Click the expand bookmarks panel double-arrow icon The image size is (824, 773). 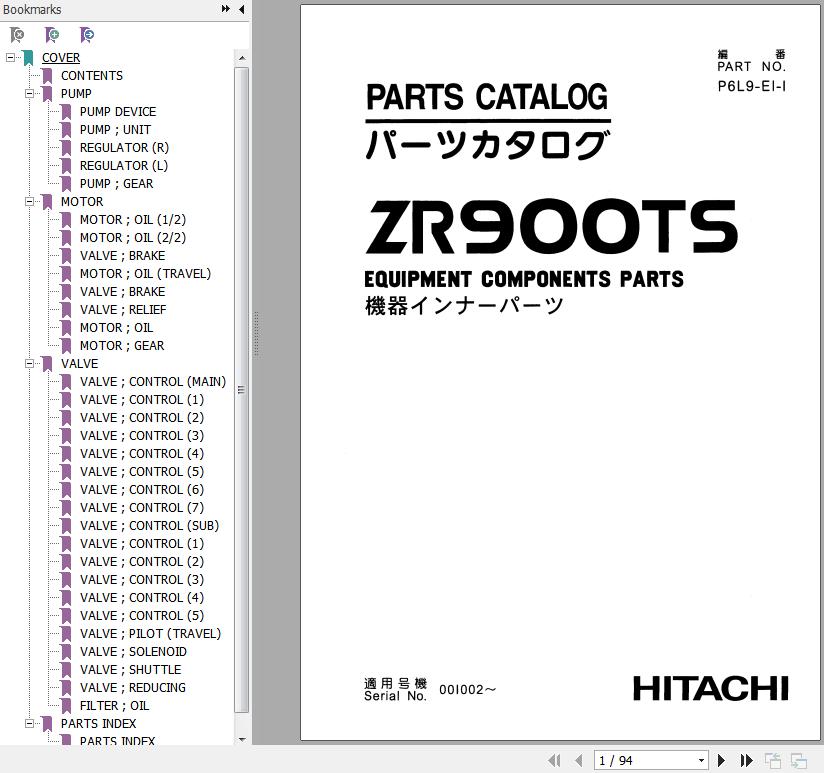(x=225, y=9)
